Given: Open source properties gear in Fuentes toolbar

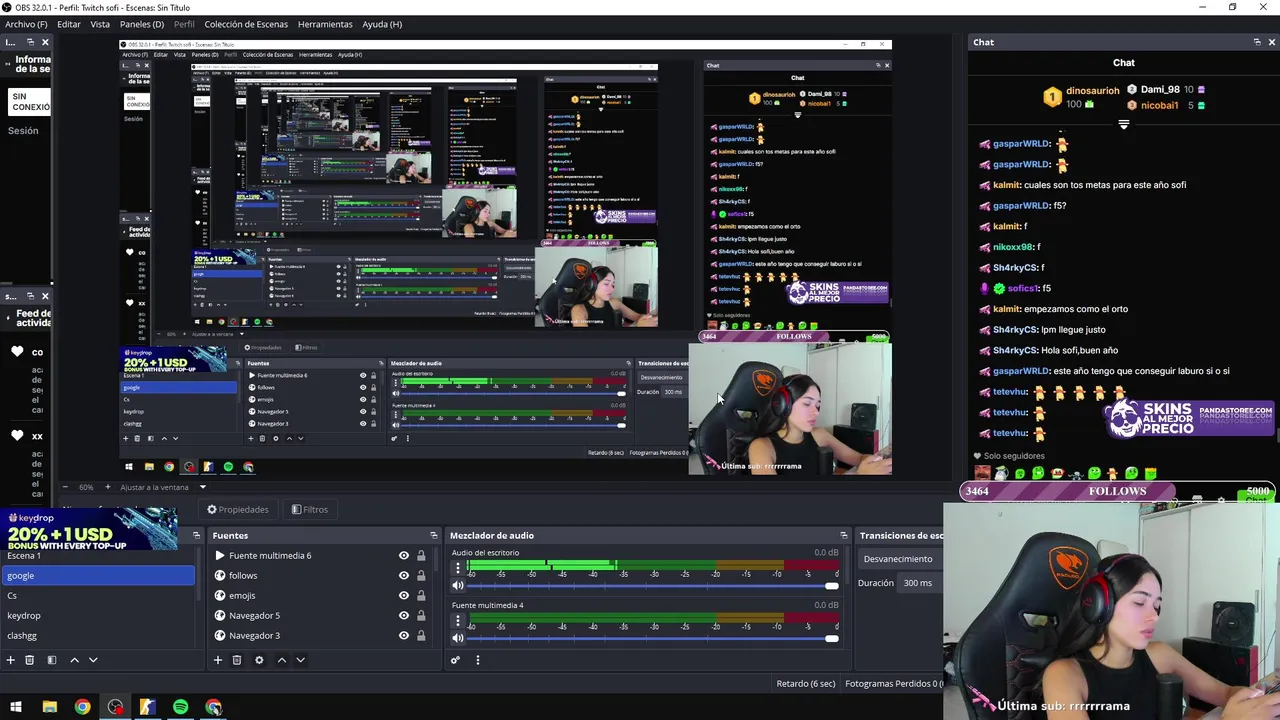Looking at the screenshot, I should point(259,660).
